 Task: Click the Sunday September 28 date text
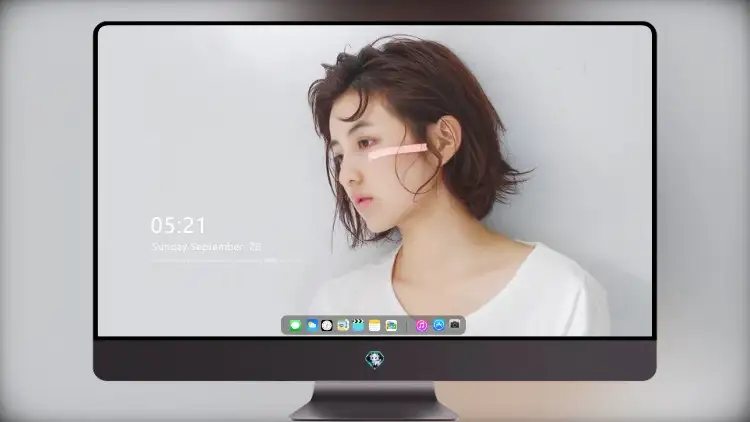coord(206,246)
